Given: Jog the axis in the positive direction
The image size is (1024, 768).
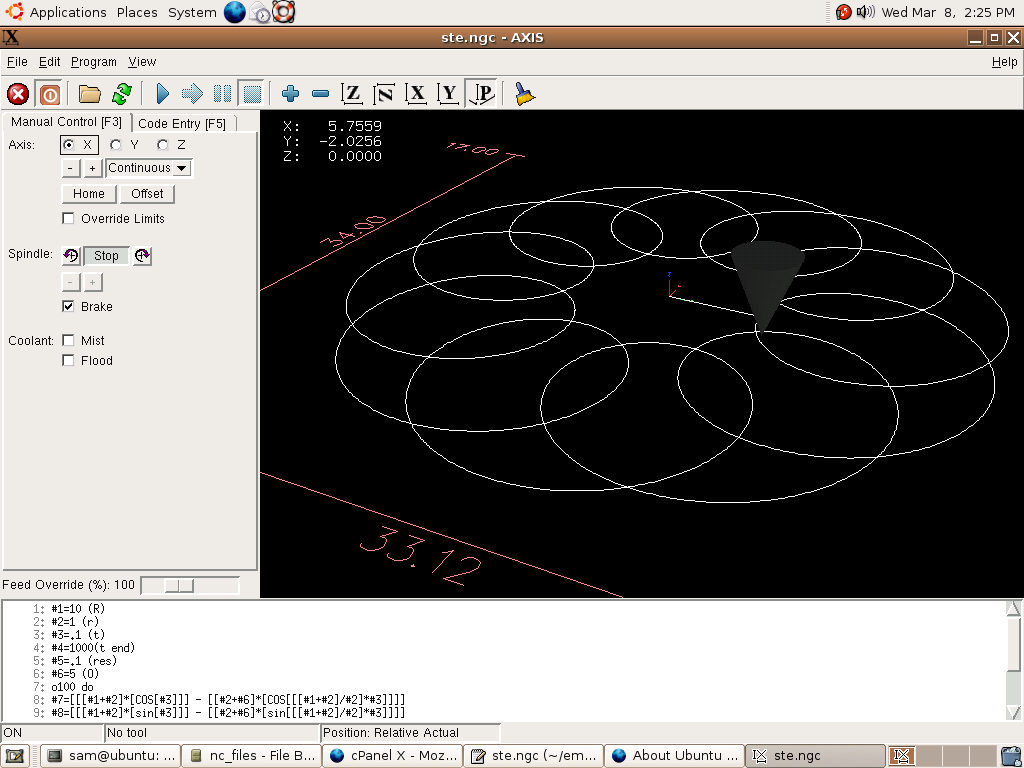Looking at the screenshot, I should tap(93, 168).
